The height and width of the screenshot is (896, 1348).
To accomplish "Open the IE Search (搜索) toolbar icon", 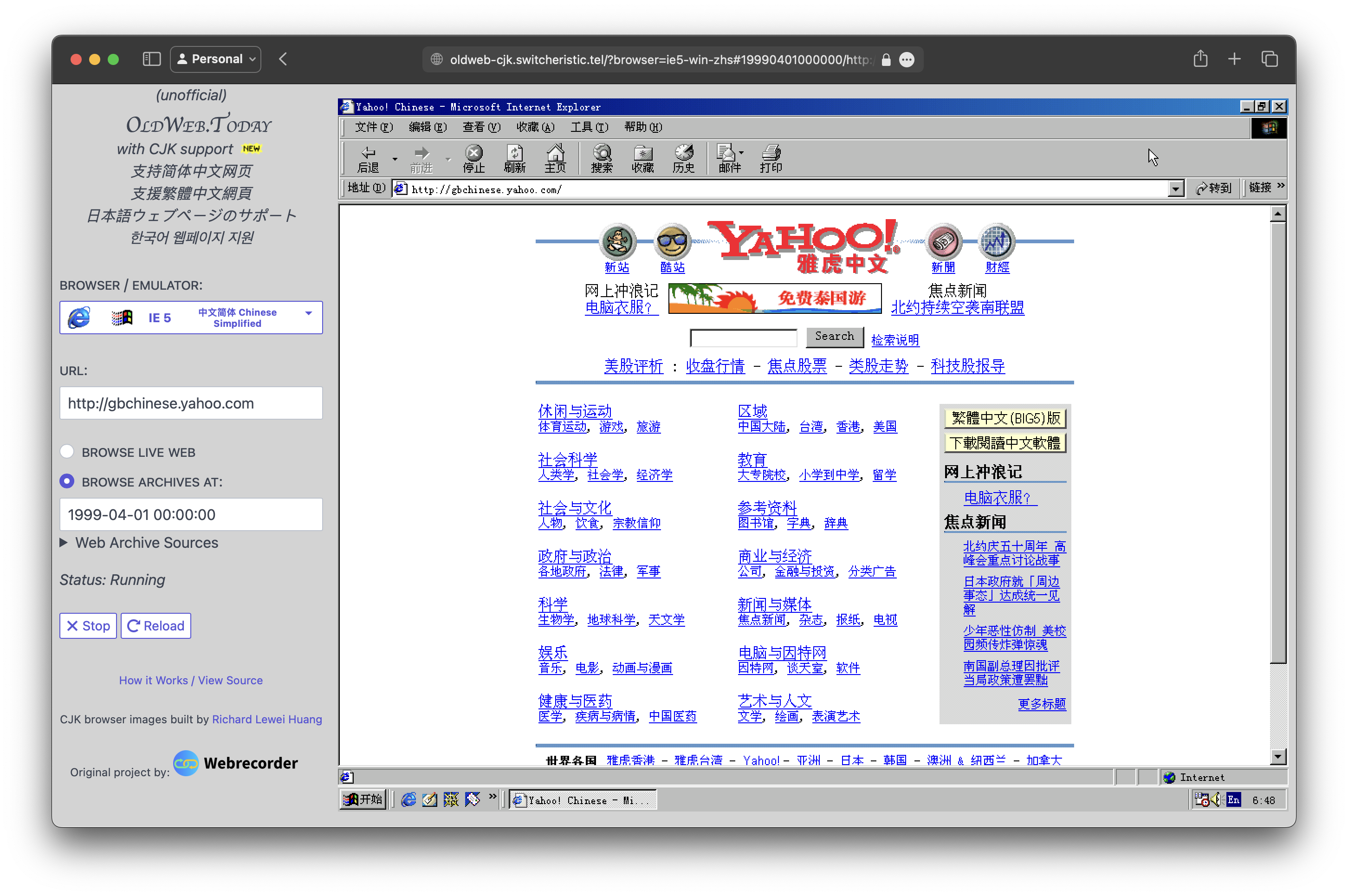I will tap(602, 157).
